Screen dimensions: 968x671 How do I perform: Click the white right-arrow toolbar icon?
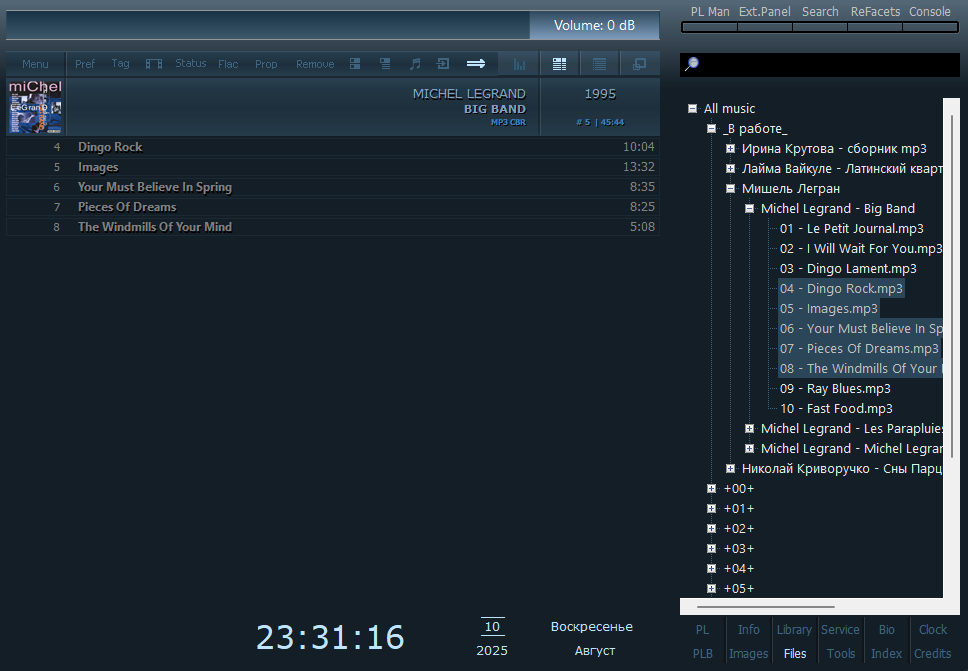(476, 64)
